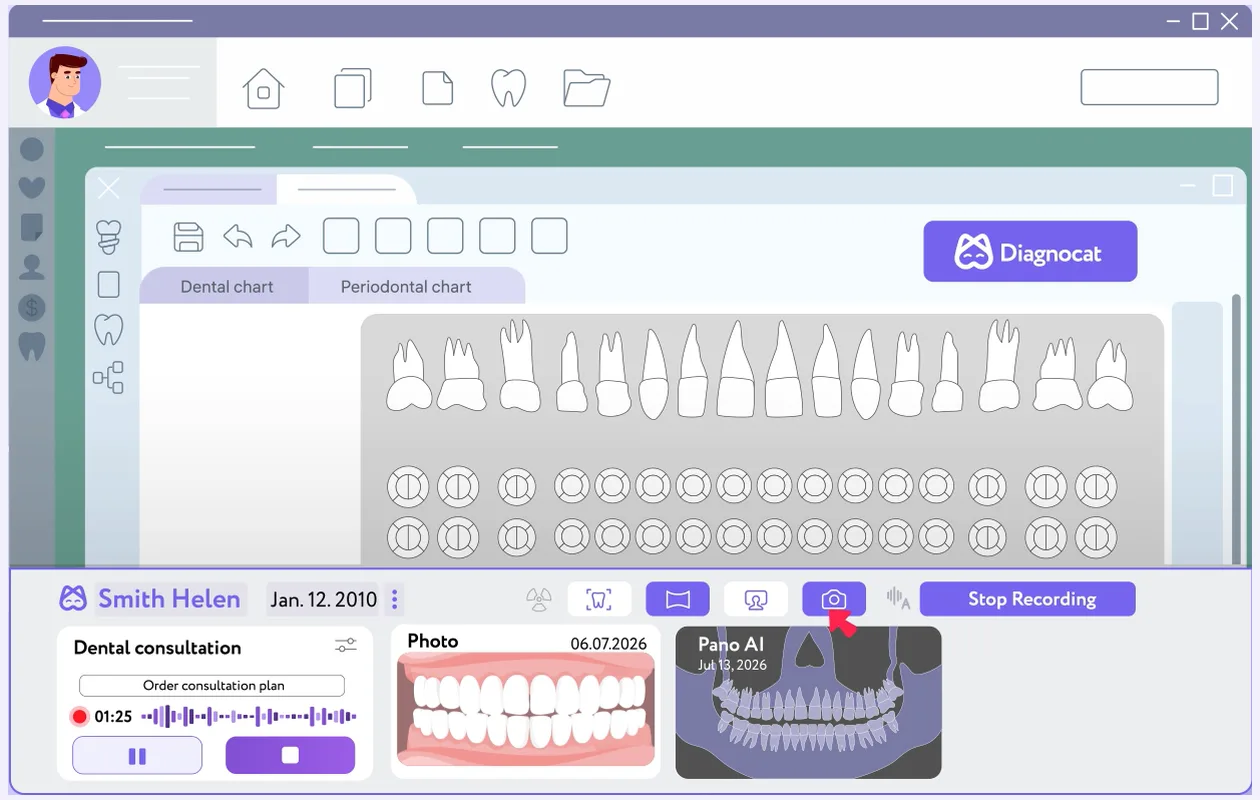Click the radiation X-ray icon
Image resolution: width=1260 pixels, height=800 pixels.
pyautogui.click(x=539, y=600)
